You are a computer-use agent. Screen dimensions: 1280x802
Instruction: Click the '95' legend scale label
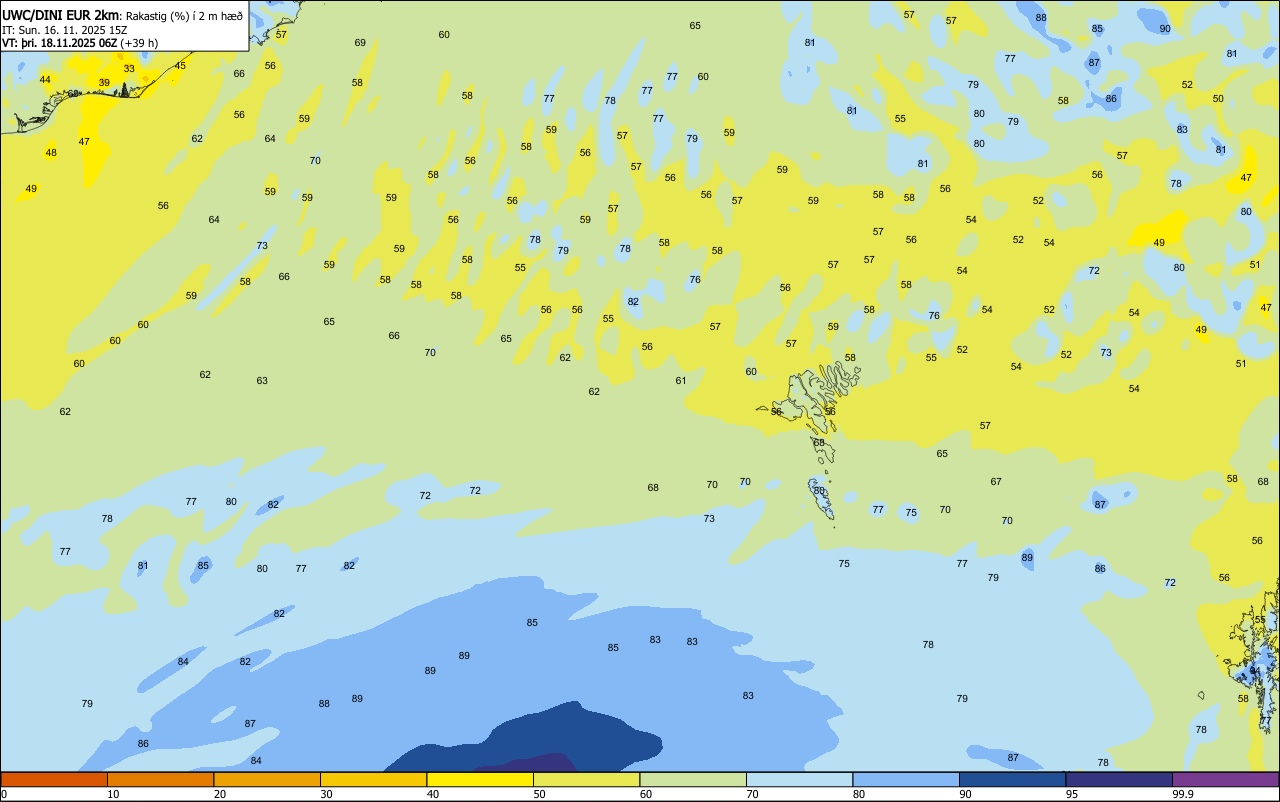pos(1071,794)
